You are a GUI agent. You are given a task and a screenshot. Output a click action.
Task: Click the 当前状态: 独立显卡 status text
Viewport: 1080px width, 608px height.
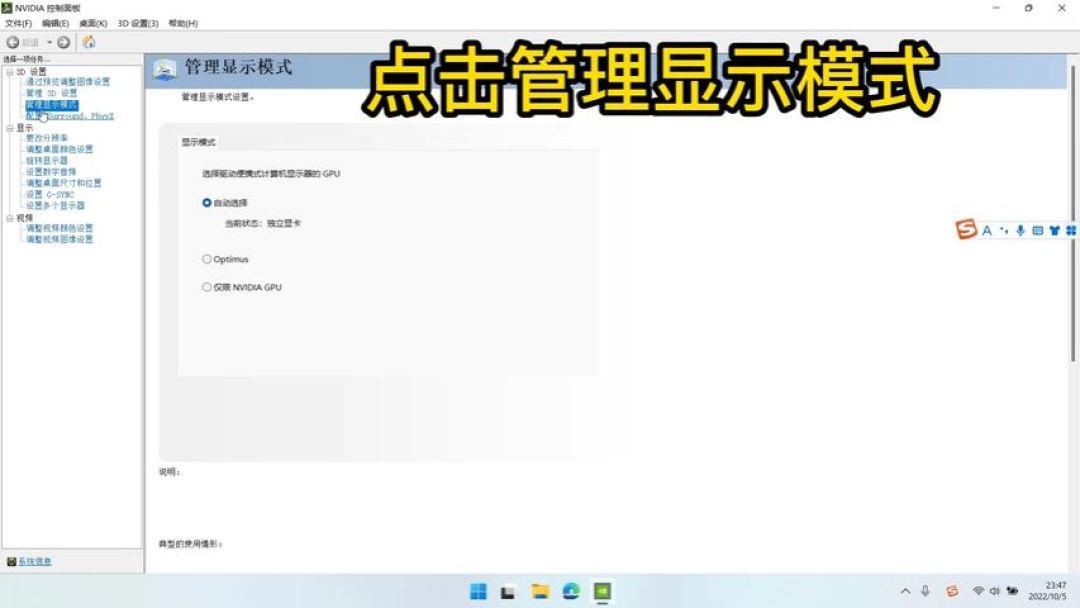pos(263,223)
